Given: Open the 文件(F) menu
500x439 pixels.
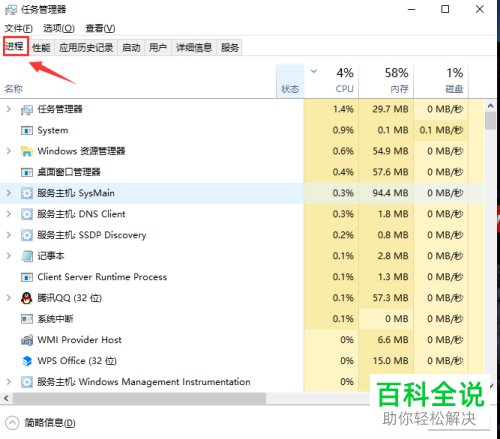Looking at the screenshot, I should click(19, 29).
